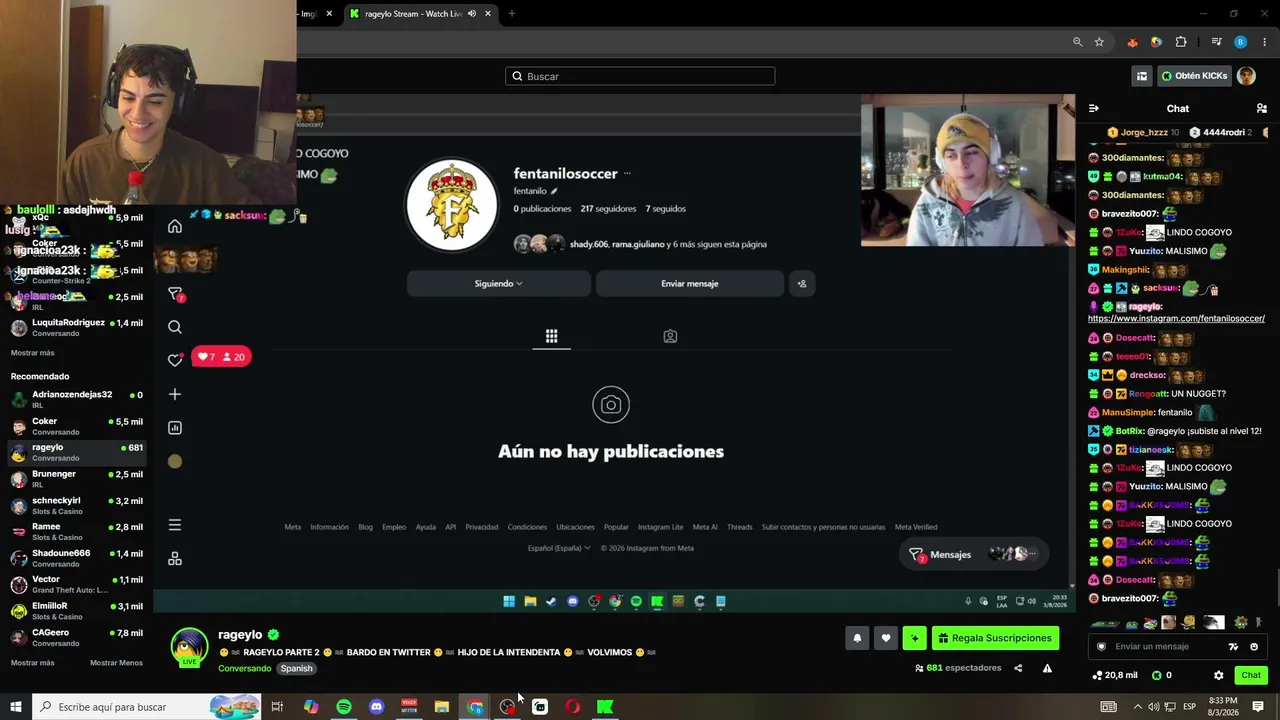Toggle theatre layout icon beside Obtén KICKs

[x=1142, y=76]
